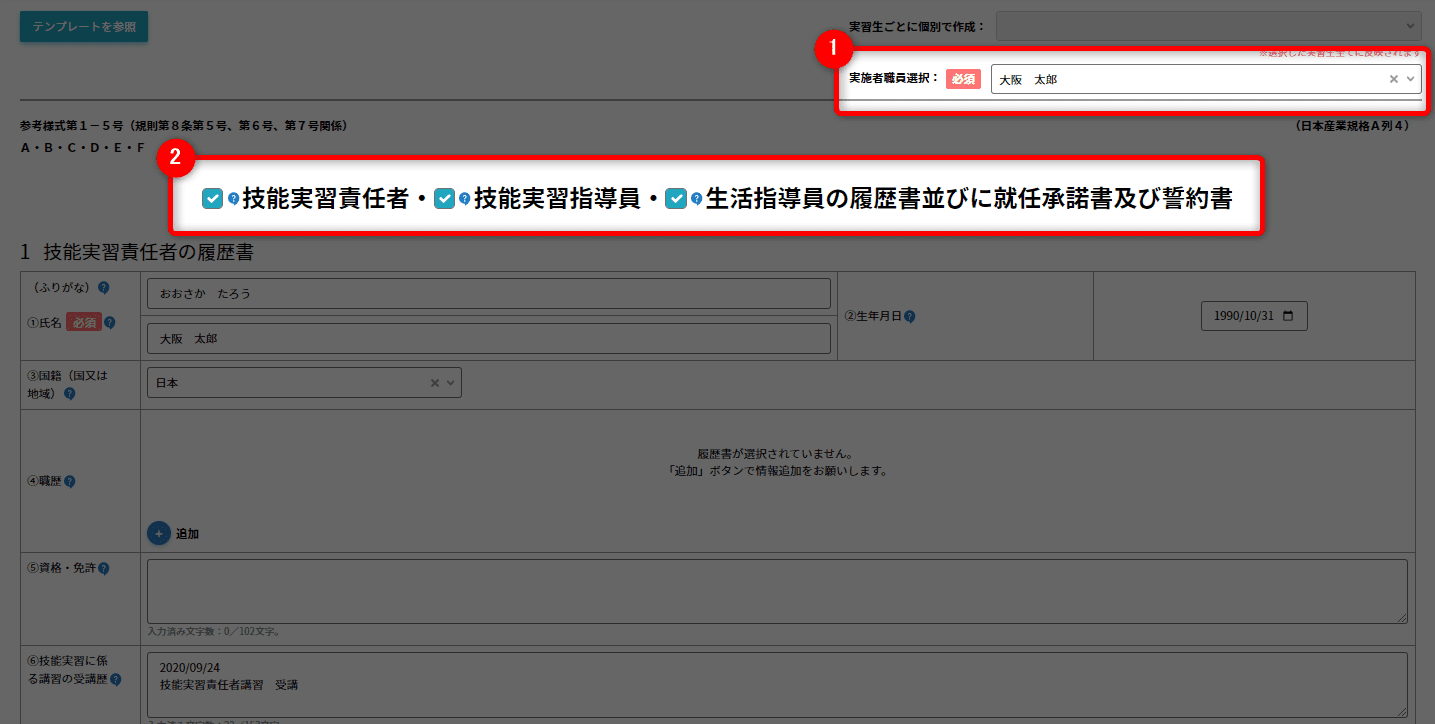Click name field 大阪 太郎

tap(488, 339)
